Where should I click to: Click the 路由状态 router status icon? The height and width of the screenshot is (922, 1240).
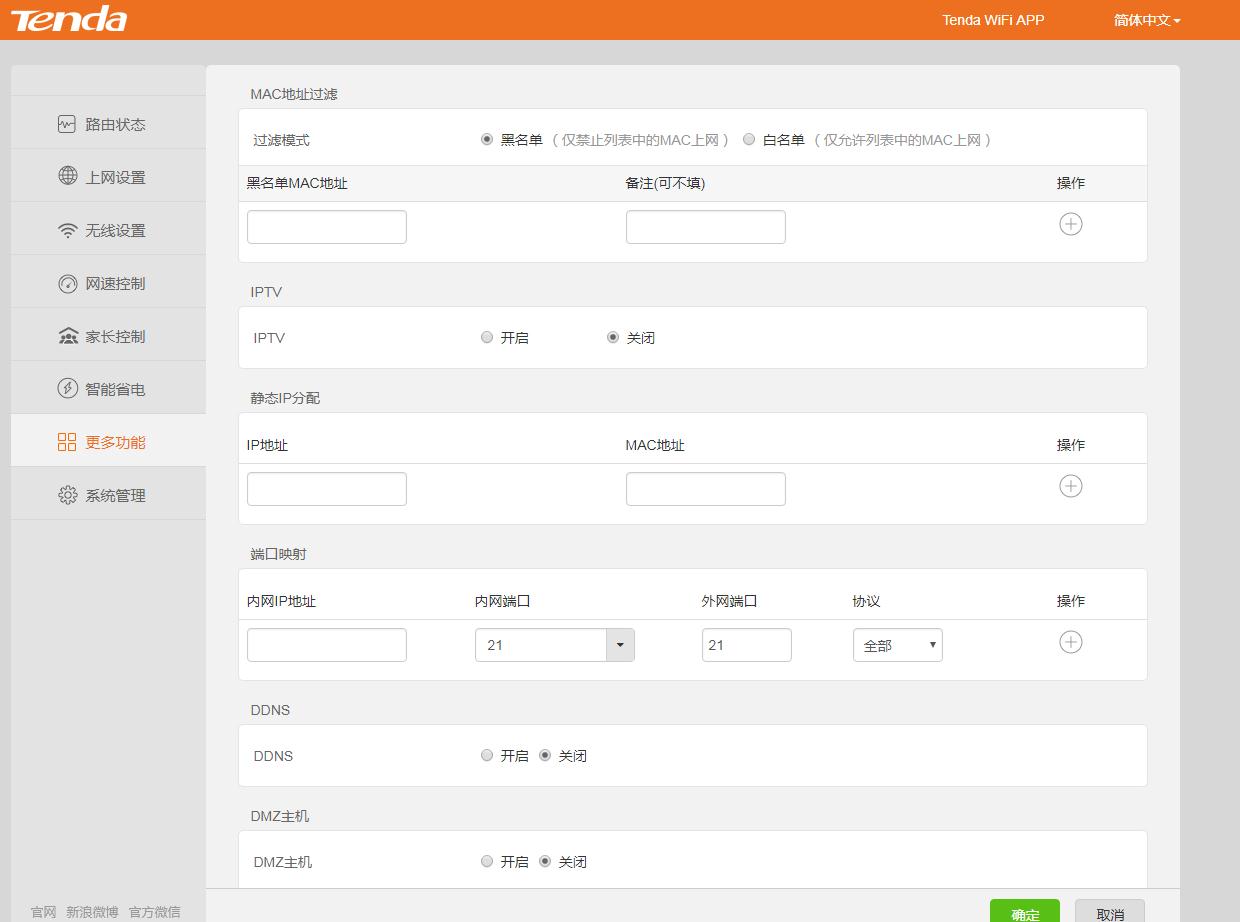67,124
